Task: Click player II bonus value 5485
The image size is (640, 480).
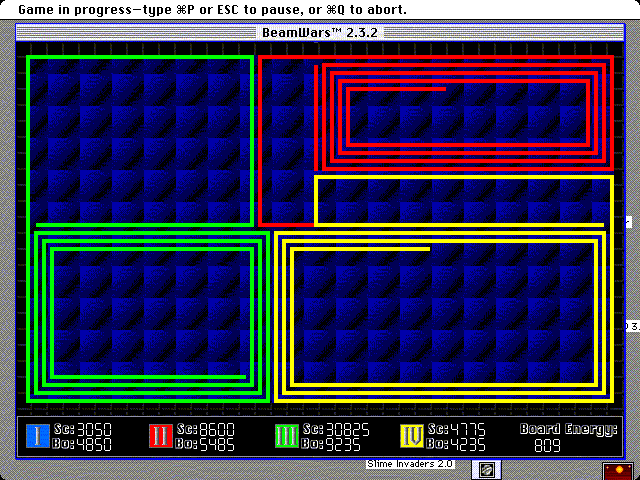Action: click(214, 444)
